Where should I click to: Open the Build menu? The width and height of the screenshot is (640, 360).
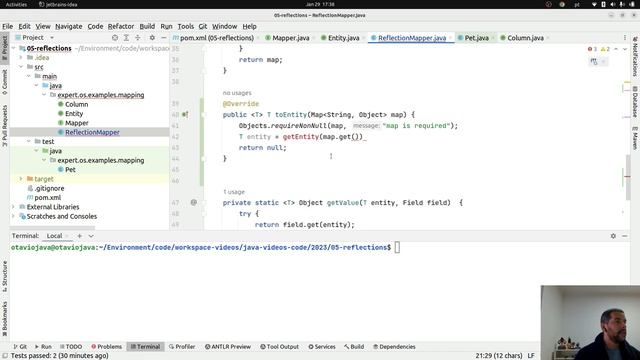click(x=147, y=26)
